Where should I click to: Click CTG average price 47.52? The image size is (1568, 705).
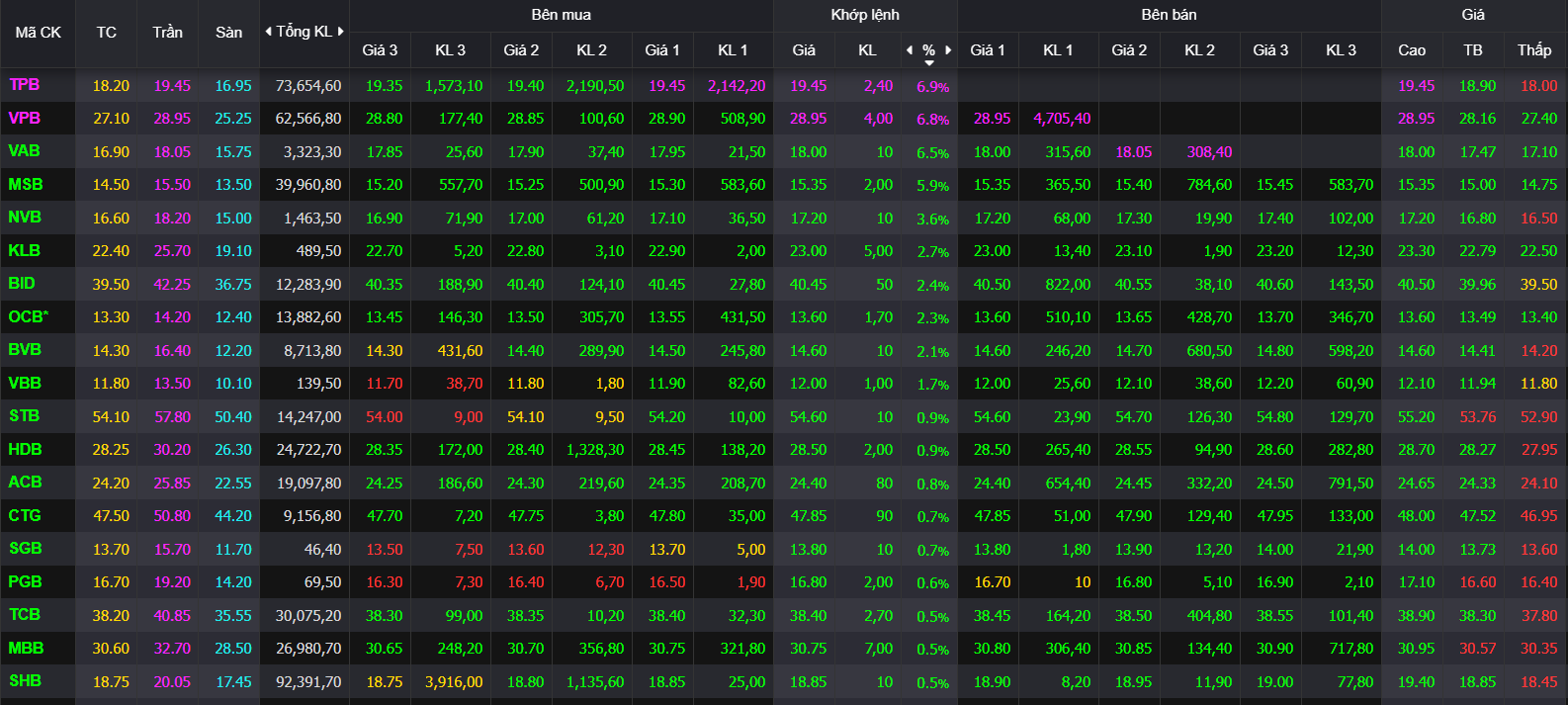(x=1477, y=516)
